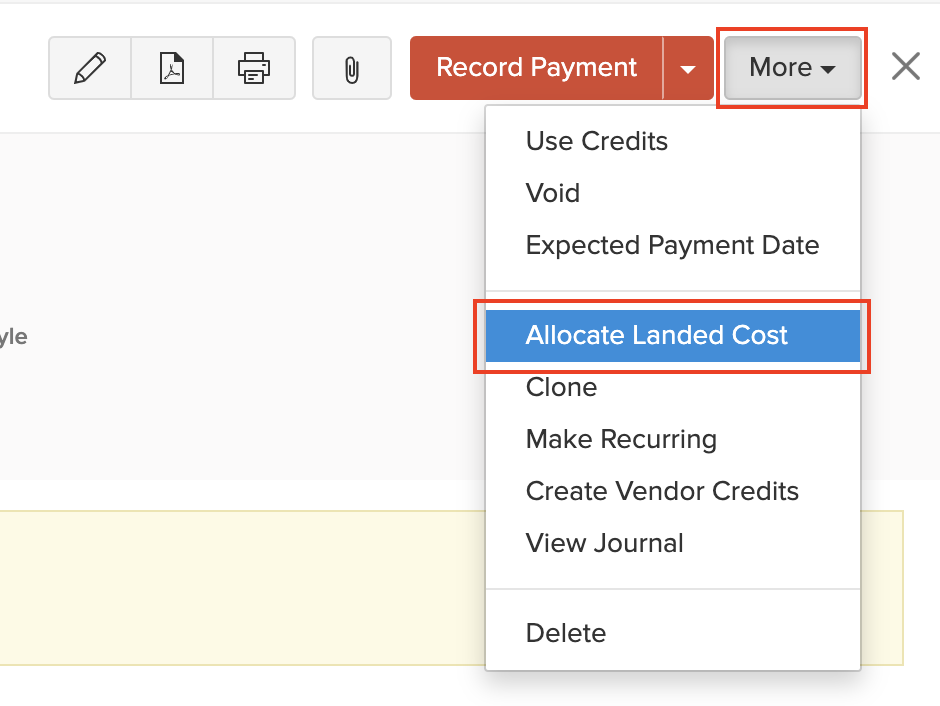The width and height of the screenshot is (940, 706).
Task: Dismiss the view with the X icon
Action: [x=905, y=66]
